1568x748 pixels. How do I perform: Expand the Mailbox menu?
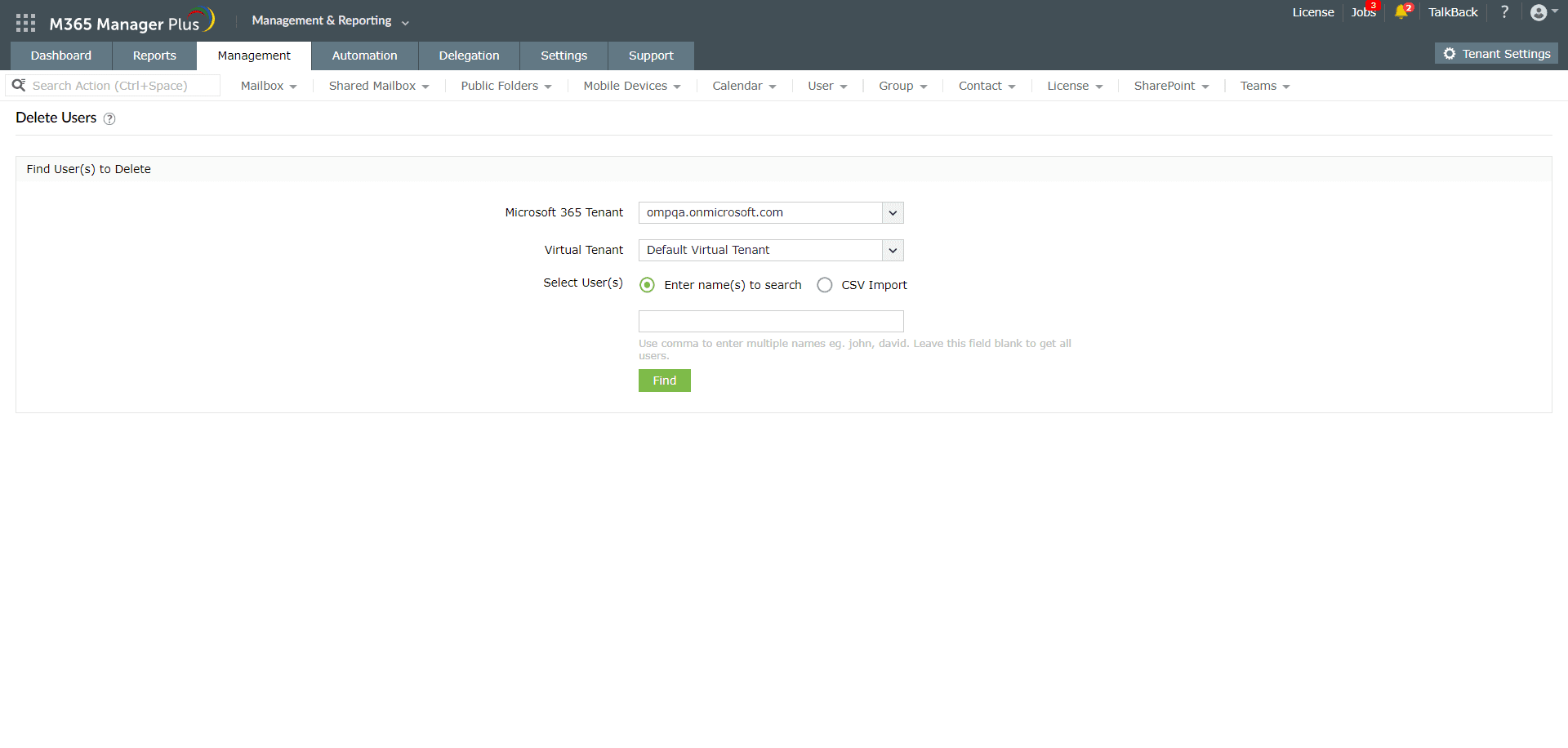coord(269,86)
